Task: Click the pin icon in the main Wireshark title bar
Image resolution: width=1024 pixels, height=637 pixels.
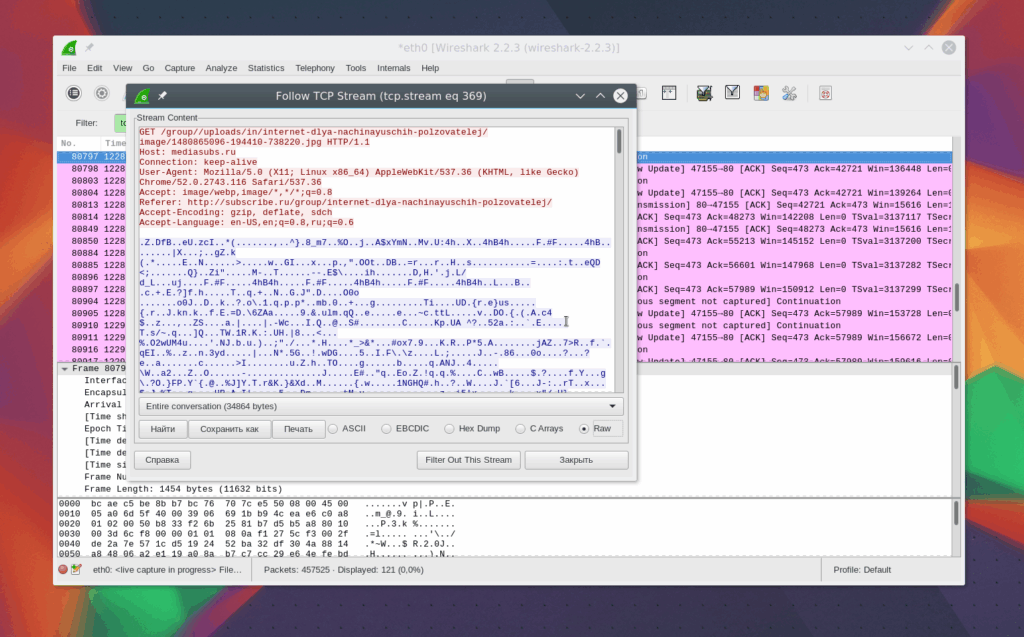Action: click(x=89, y=48)
